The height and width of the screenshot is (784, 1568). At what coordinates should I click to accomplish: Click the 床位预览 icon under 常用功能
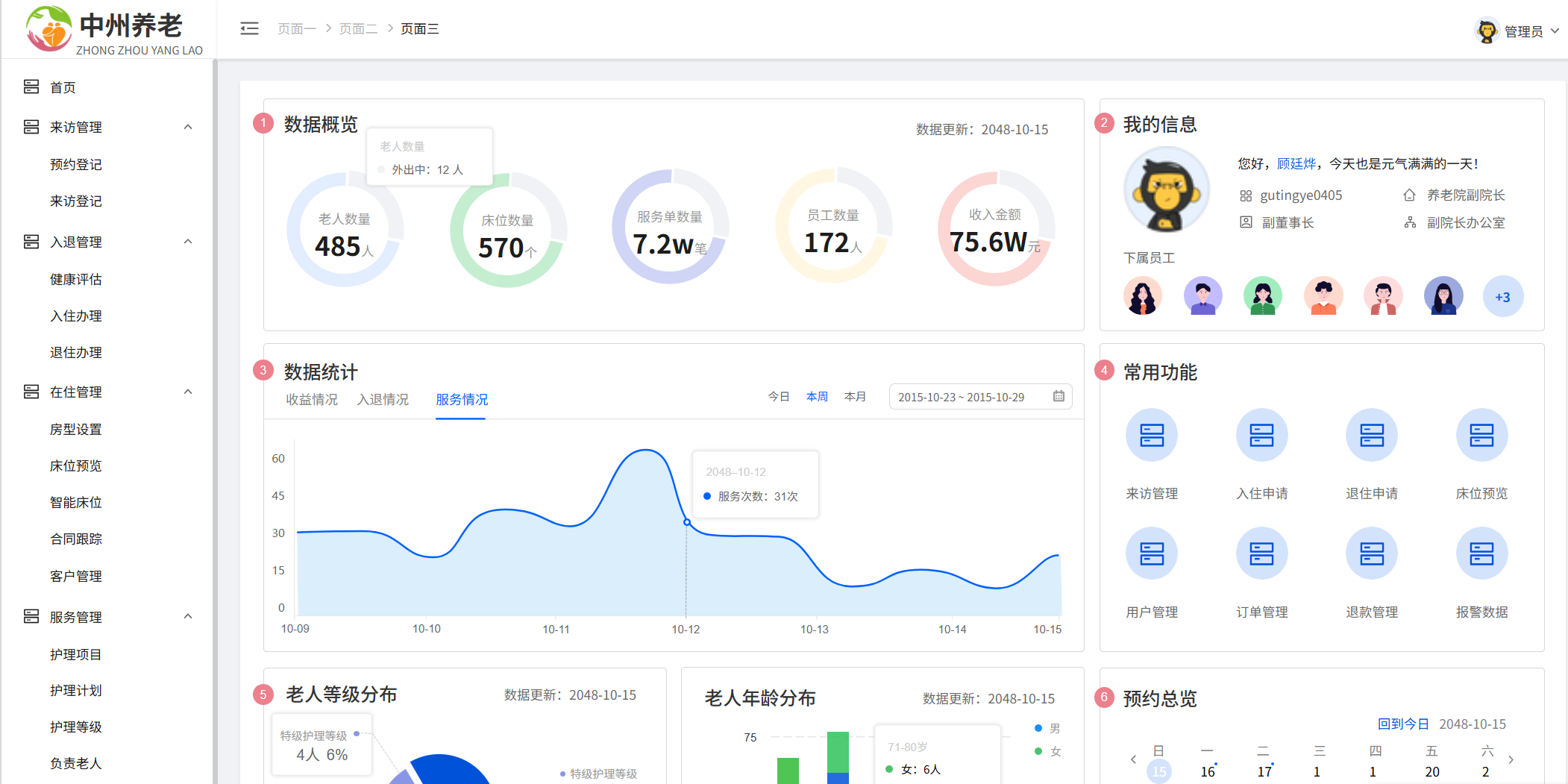tap(1482, 435)
